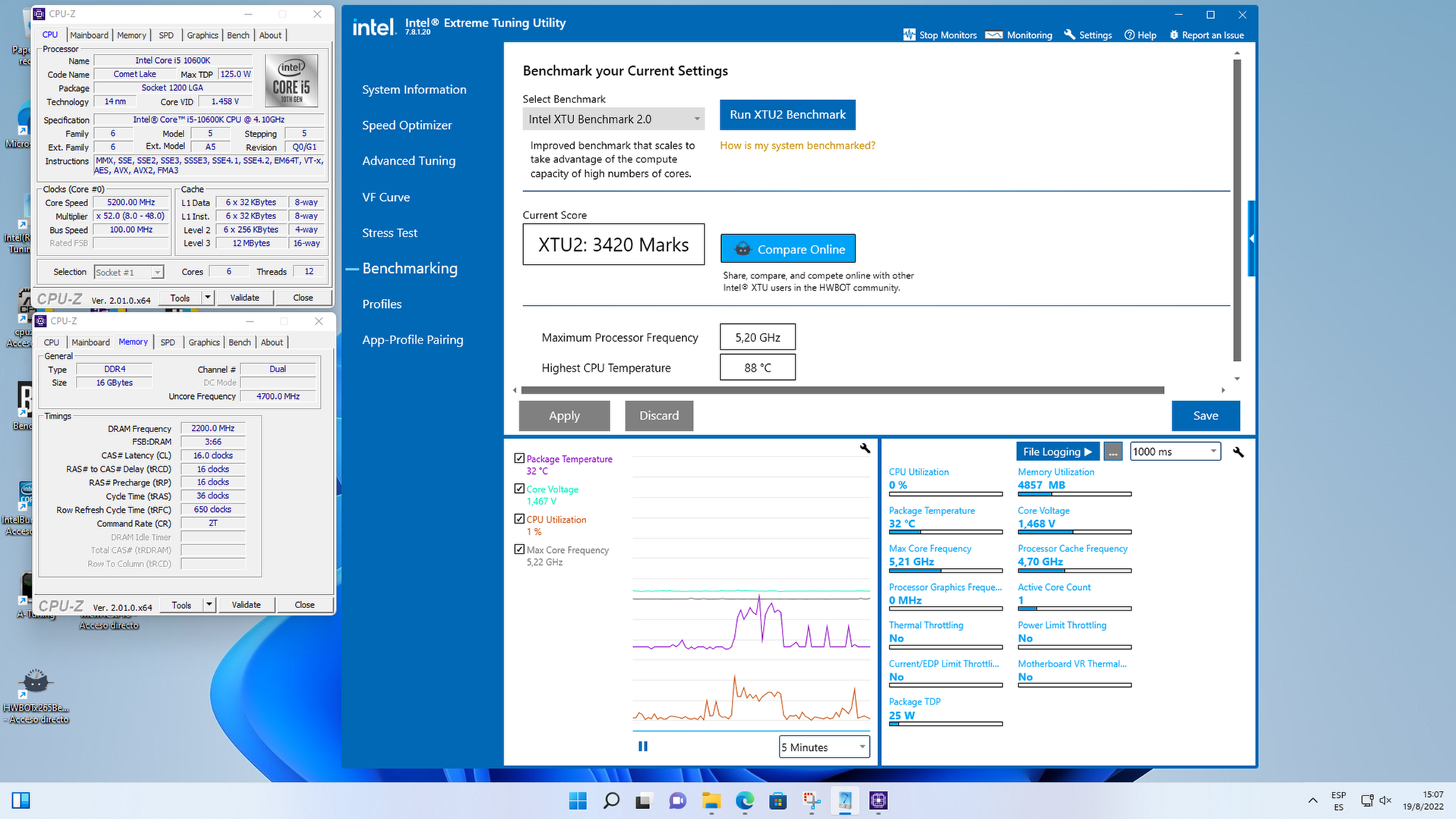Screen dimensions: 1456x819
Task: Open Bench tab in top CPU-Z window
Action: (238, 36)
